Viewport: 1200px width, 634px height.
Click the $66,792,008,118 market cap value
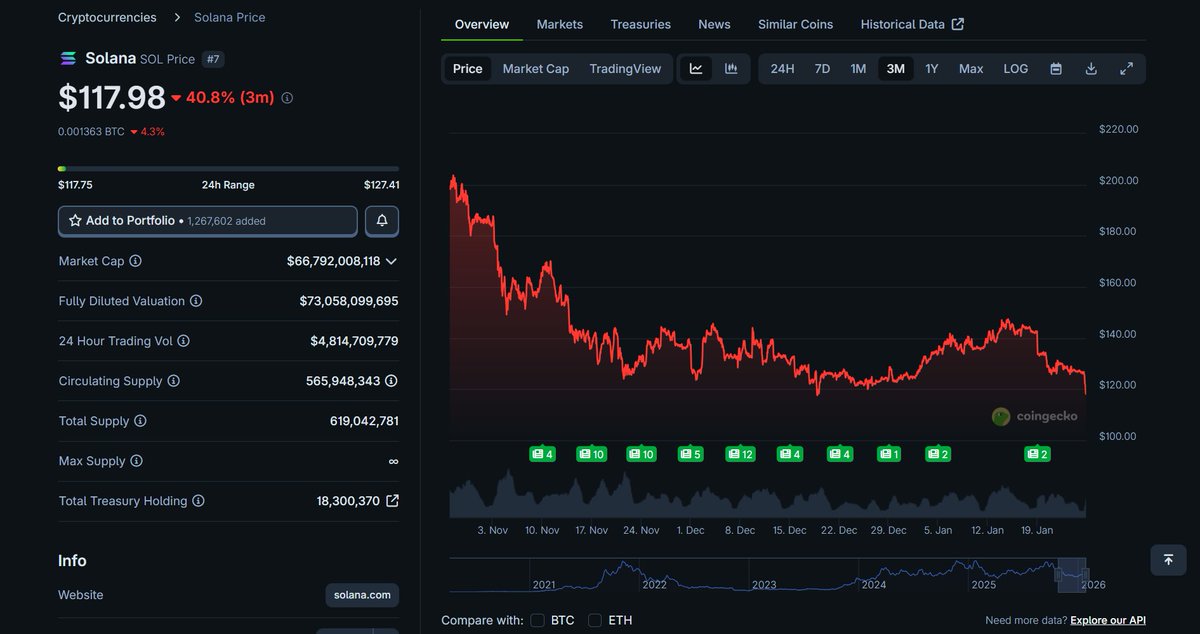tap(333, 261)
